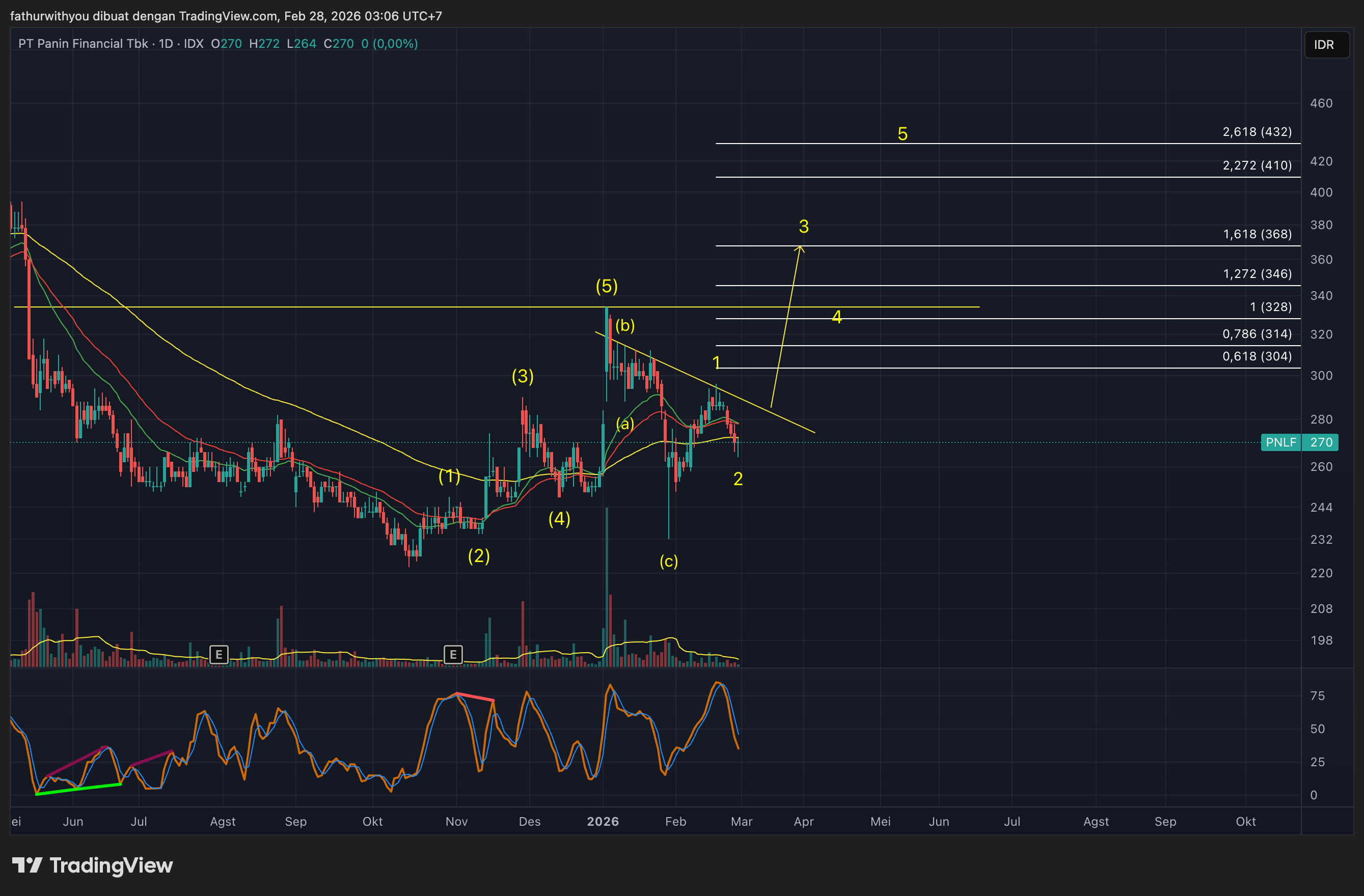Select the yellow arrow tip at wave 3
Screen dimensions: 1364x896
(800, 247)
